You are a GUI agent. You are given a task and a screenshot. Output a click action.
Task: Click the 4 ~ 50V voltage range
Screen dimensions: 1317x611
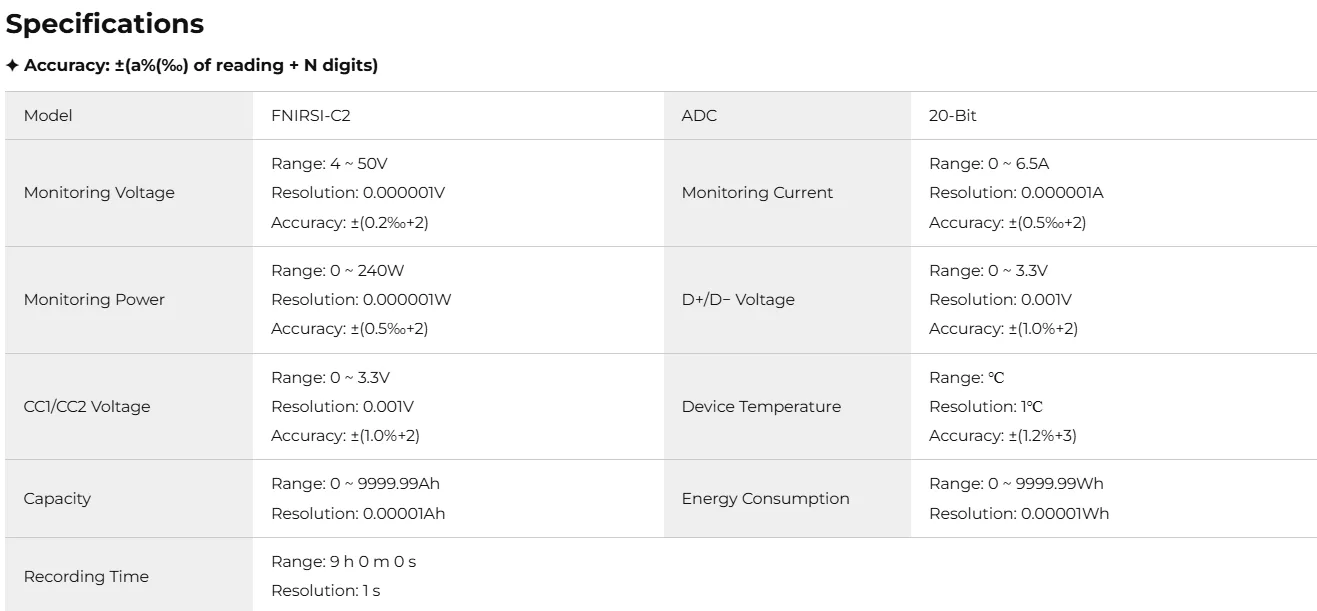(x=329, y=164)
